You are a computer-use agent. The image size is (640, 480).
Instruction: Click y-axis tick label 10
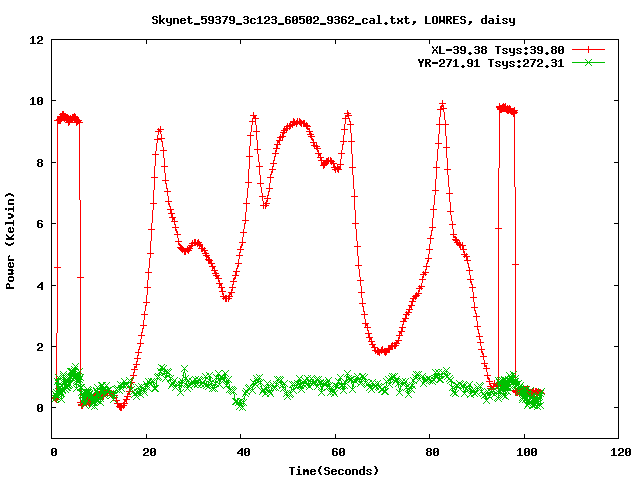36,101
